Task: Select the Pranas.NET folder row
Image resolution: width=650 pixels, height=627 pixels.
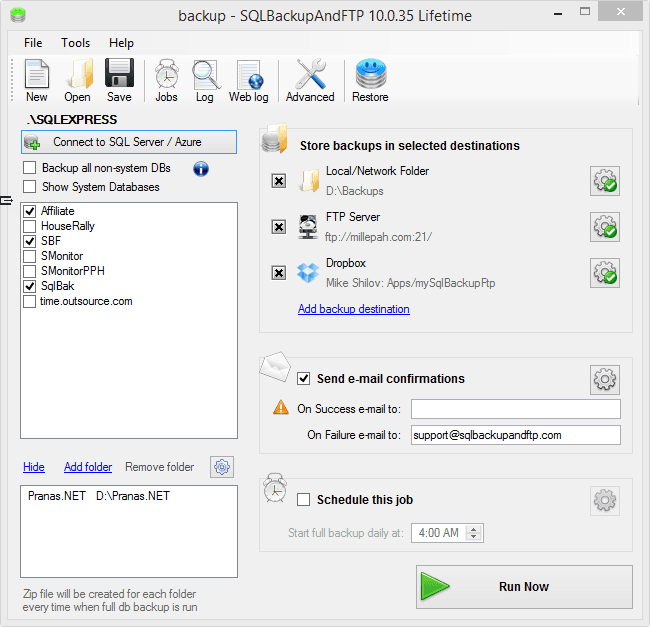Action: tap(129, 496)
